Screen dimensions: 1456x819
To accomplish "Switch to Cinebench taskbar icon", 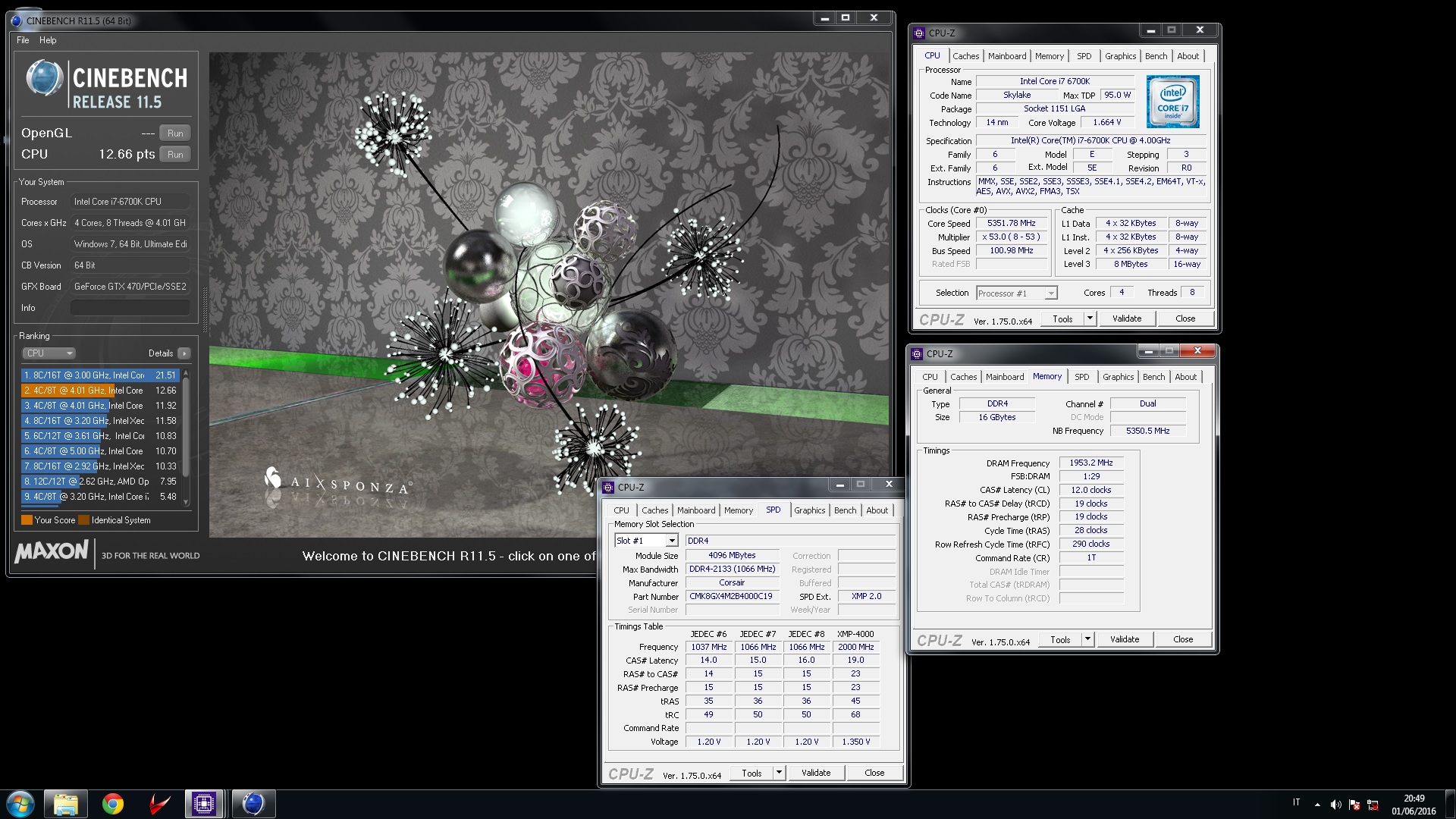I will pos(253,804).
